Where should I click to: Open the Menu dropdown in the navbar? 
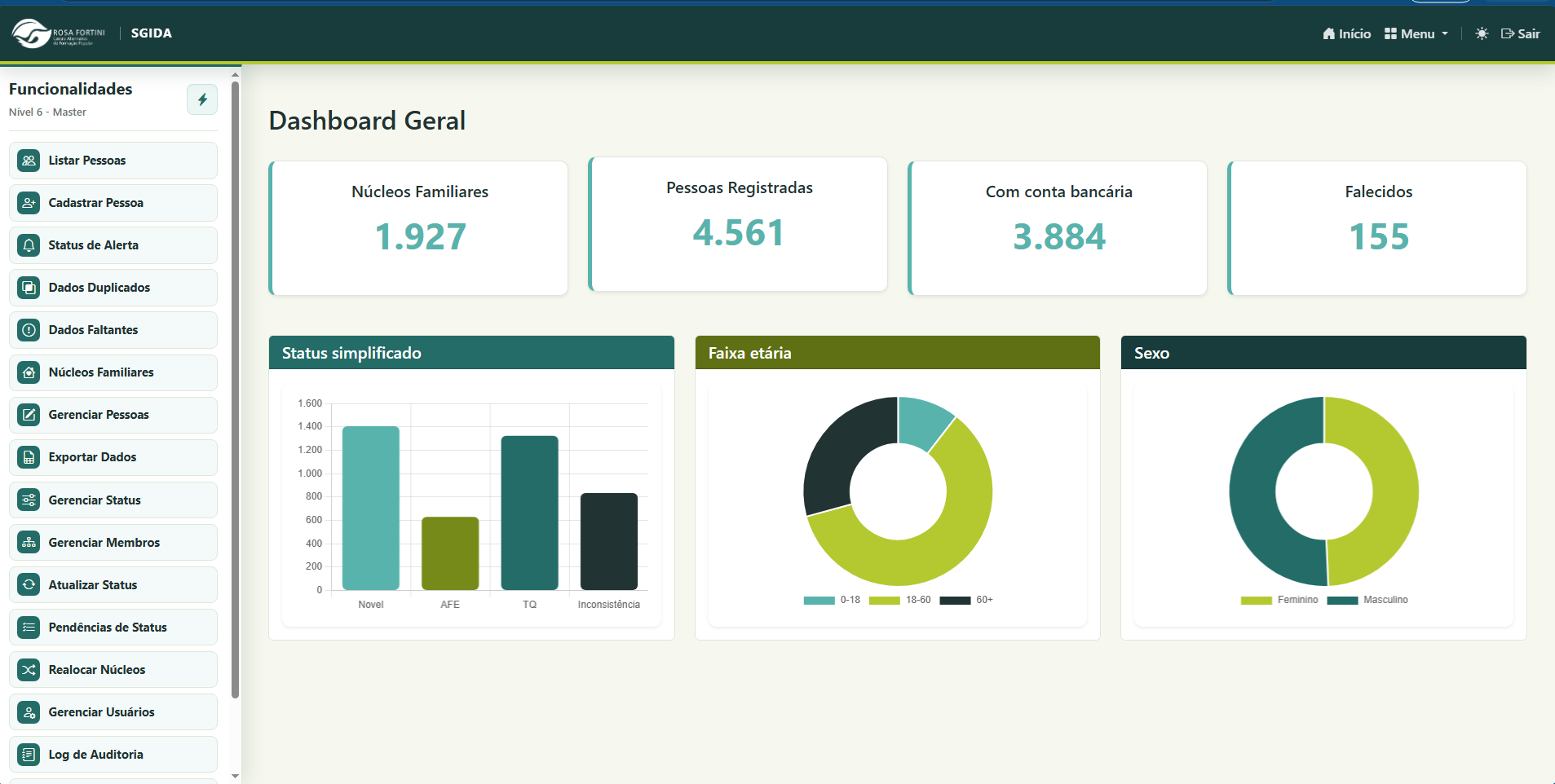pos(1416,33)
